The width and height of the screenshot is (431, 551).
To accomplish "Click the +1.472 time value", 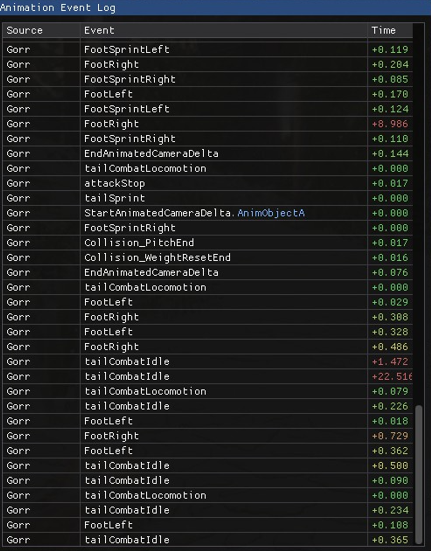I will point(390,362).
